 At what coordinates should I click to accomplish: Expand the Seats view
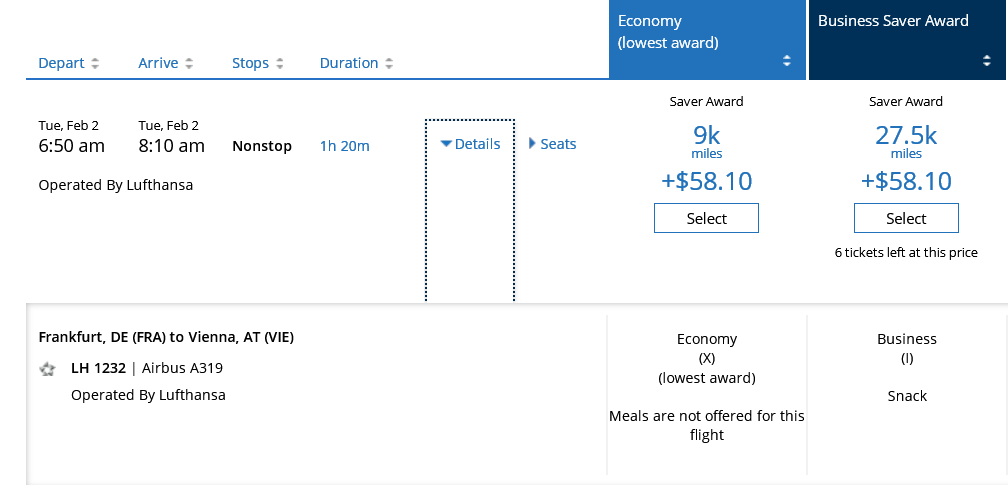point(552,144)
